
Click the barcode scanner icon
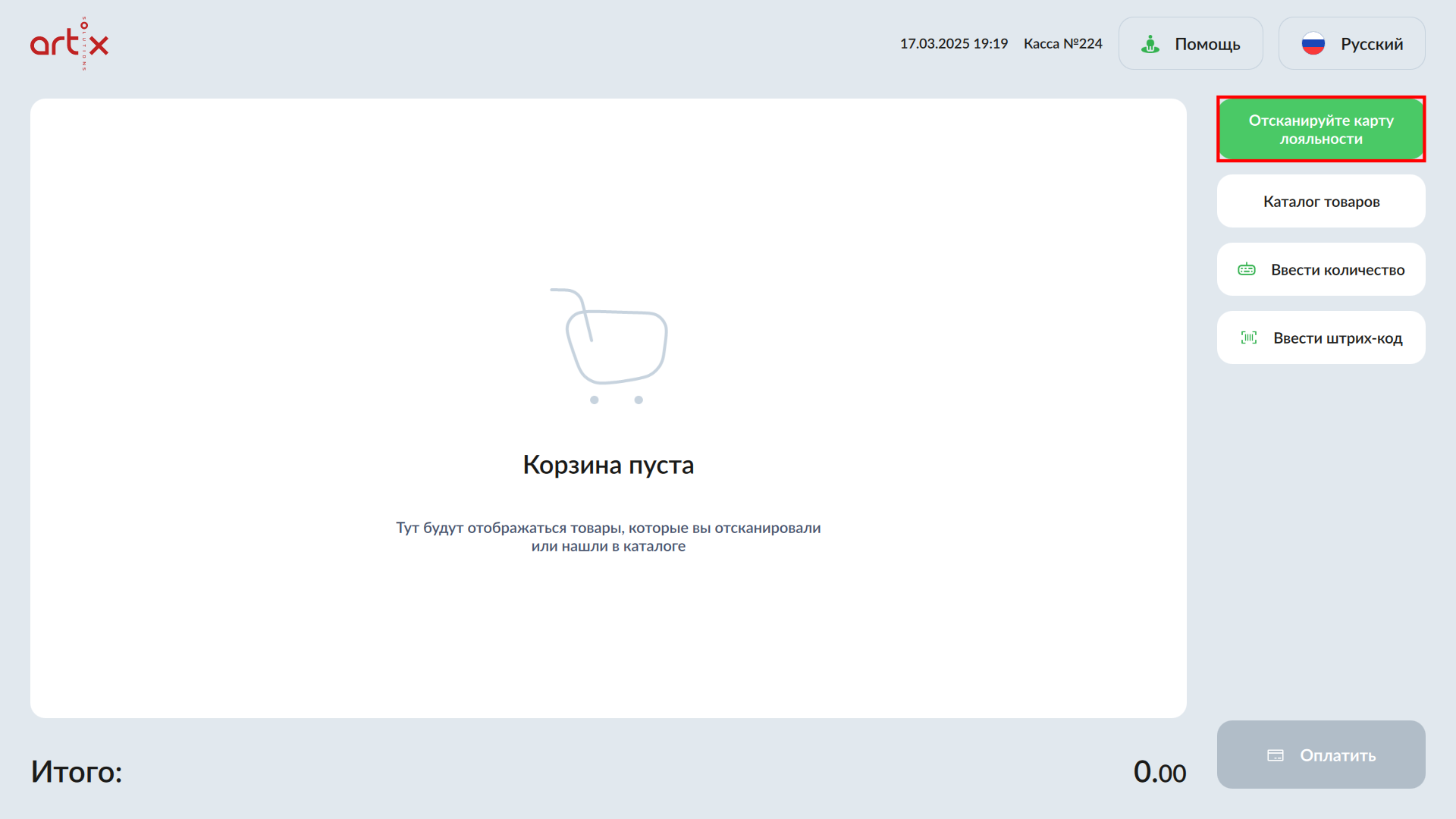1248,338
